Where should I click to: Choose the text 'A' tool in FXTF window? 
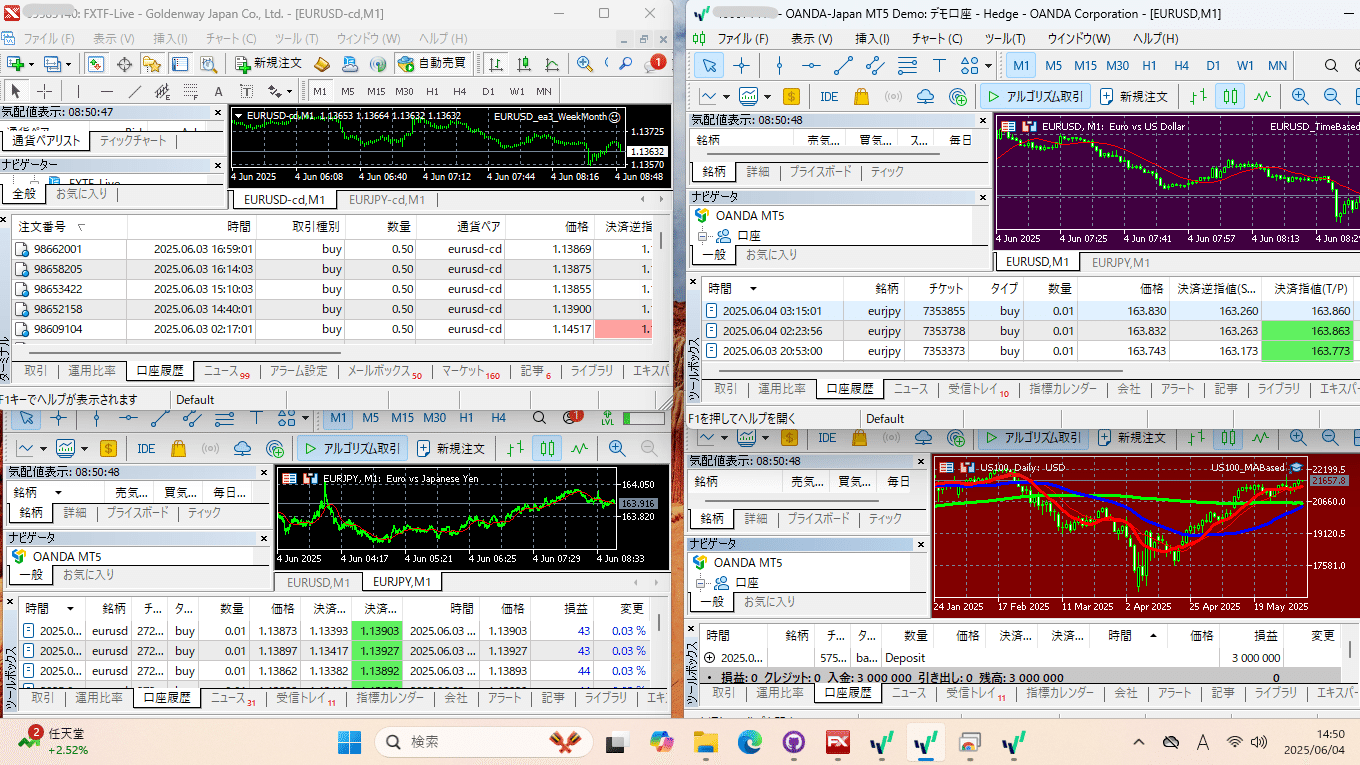click(218, 91)
